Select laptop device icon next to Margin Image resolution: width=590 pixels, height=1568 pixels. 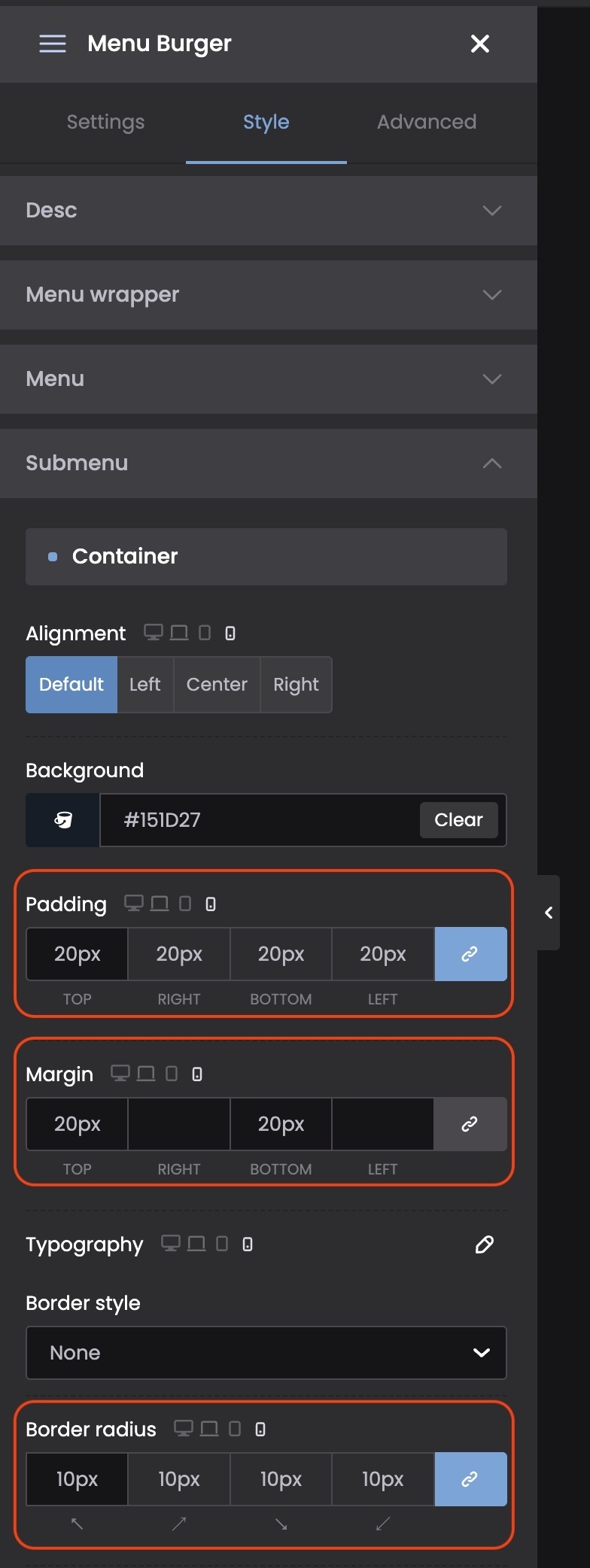[146, 1074]
